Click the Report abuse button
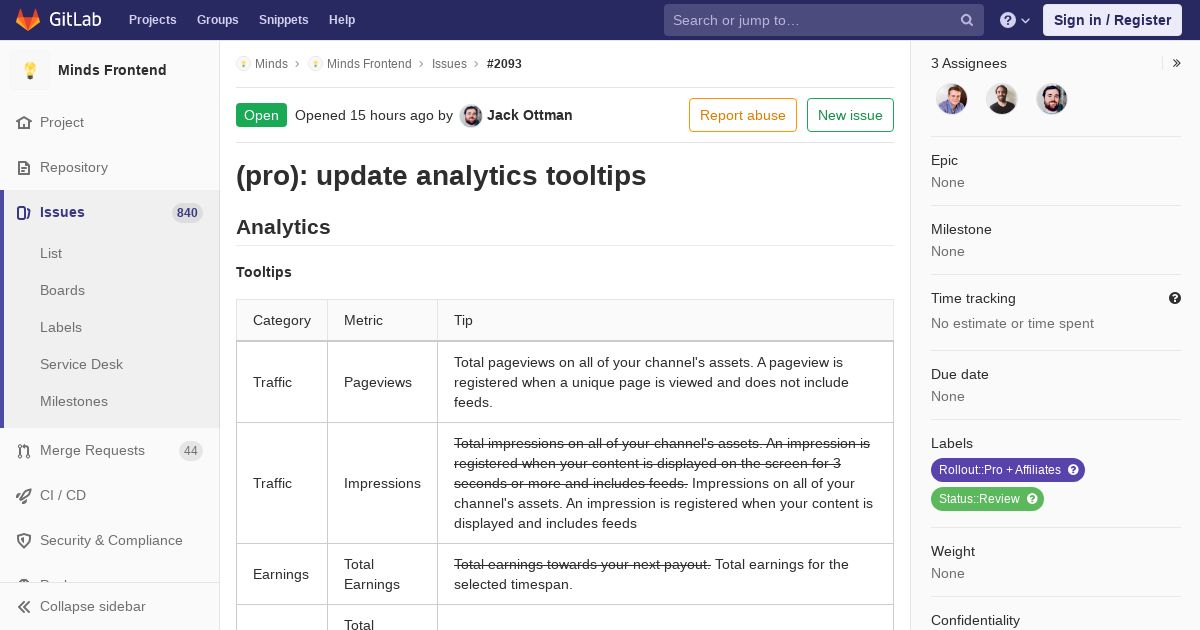Viewport: 1200px width, 630px height. (x=743, y=115)
